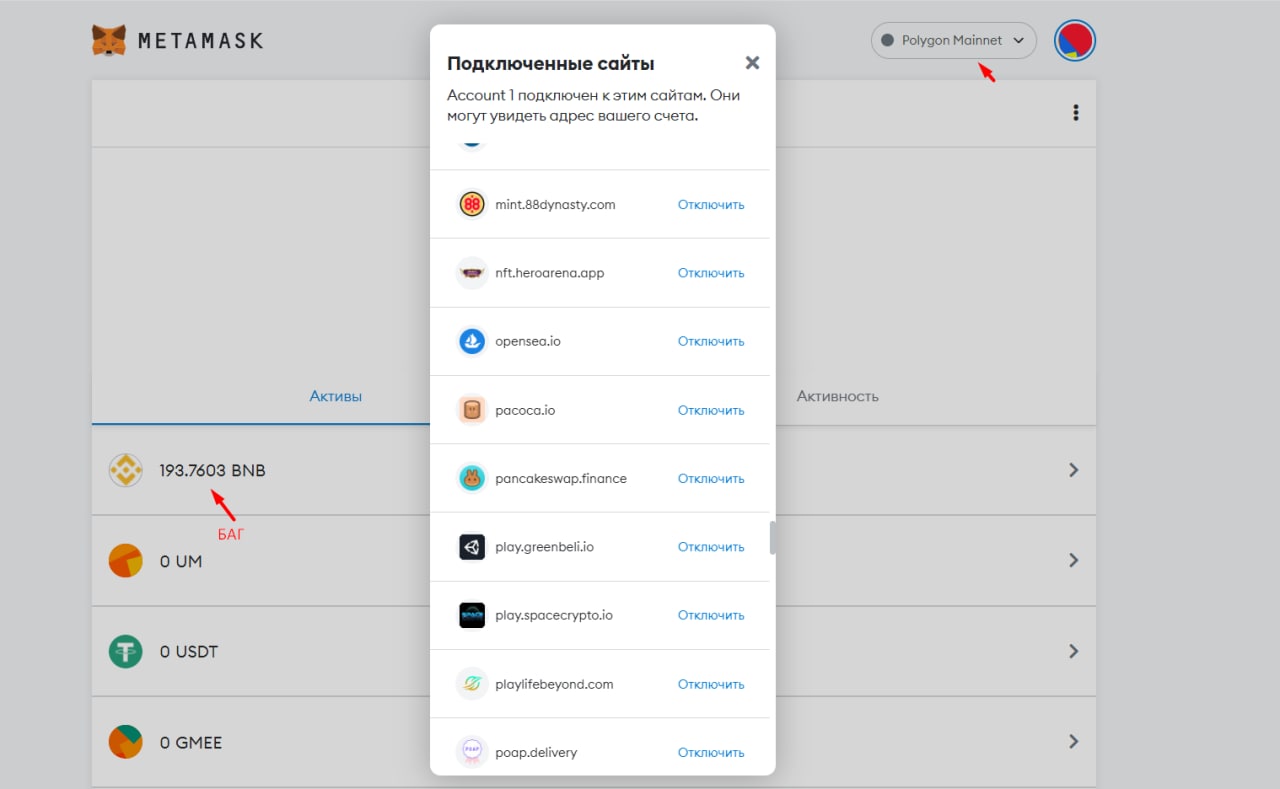The width and height of the screenshot is (1280, 789).
Task: Click the mint.88dynasty.com site icon
Action: [x=472, y=204]
